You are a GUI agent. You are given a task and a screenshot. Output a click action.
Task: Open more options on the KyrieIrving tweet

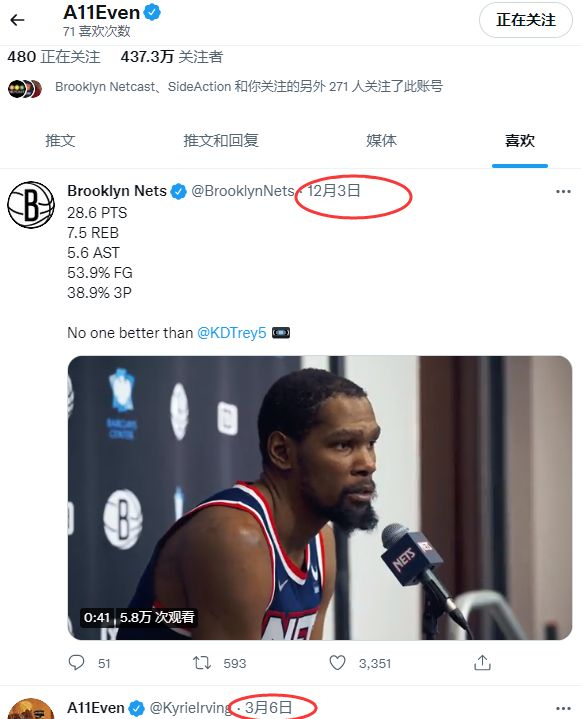click(563, 708)
